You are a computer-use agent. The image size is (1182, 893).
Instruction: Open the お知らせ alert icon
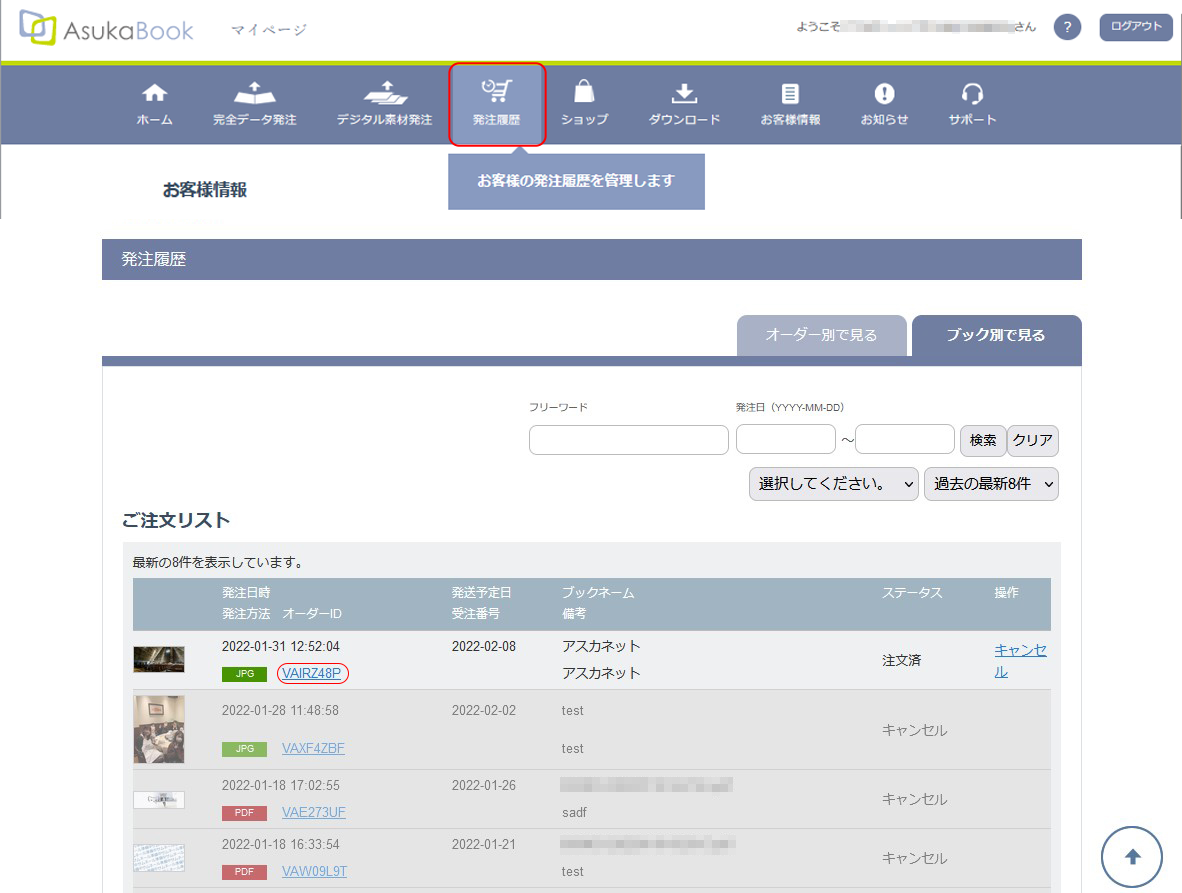click(x=884, y=94)
